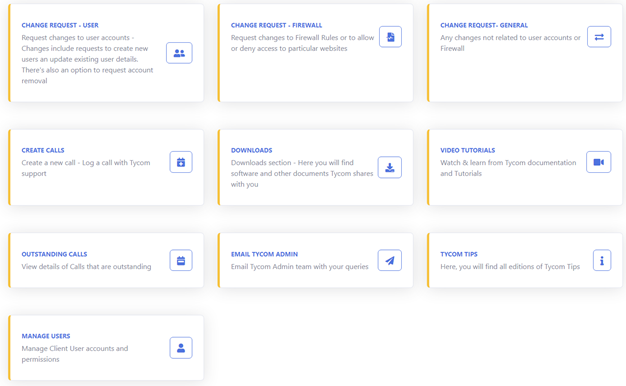626x386 pixels.
Task: Open the Create Calls heading
Action: click(x=43, y=150)
